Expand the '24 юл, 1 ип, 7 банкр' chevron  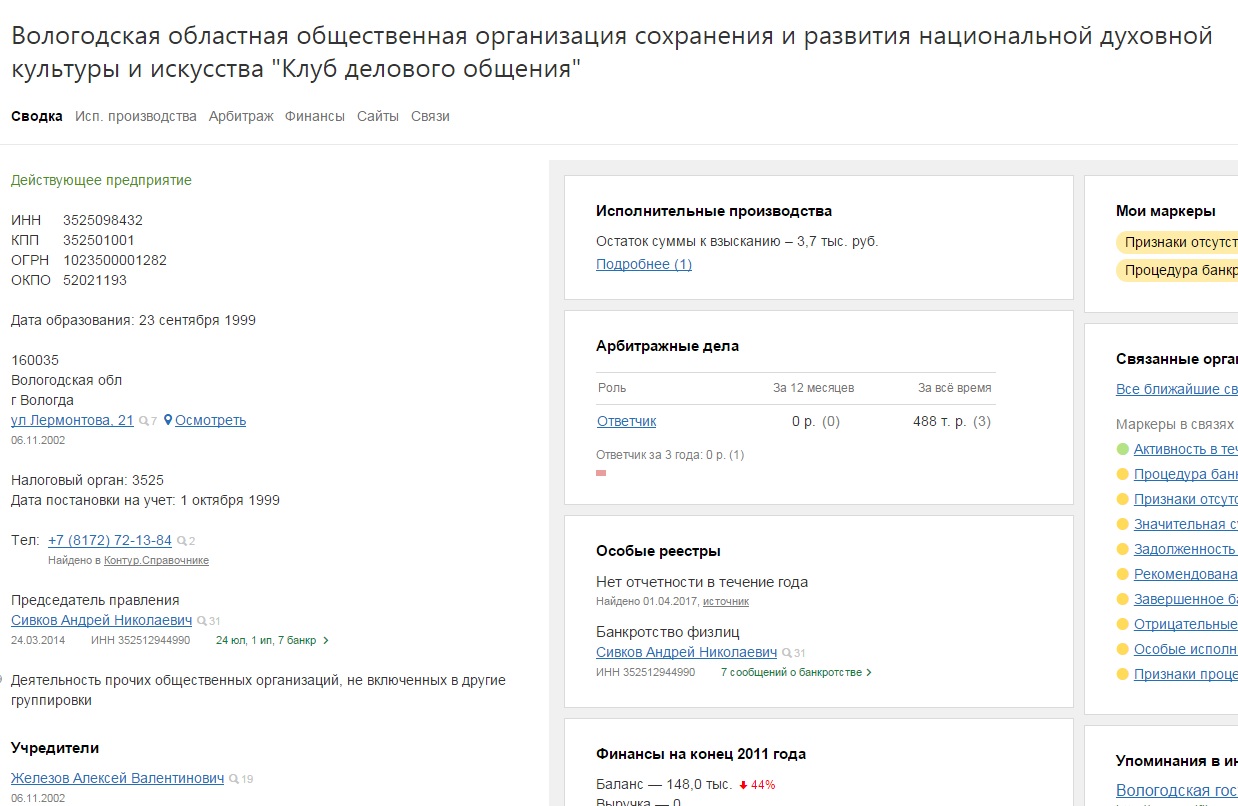pos(326,640)
